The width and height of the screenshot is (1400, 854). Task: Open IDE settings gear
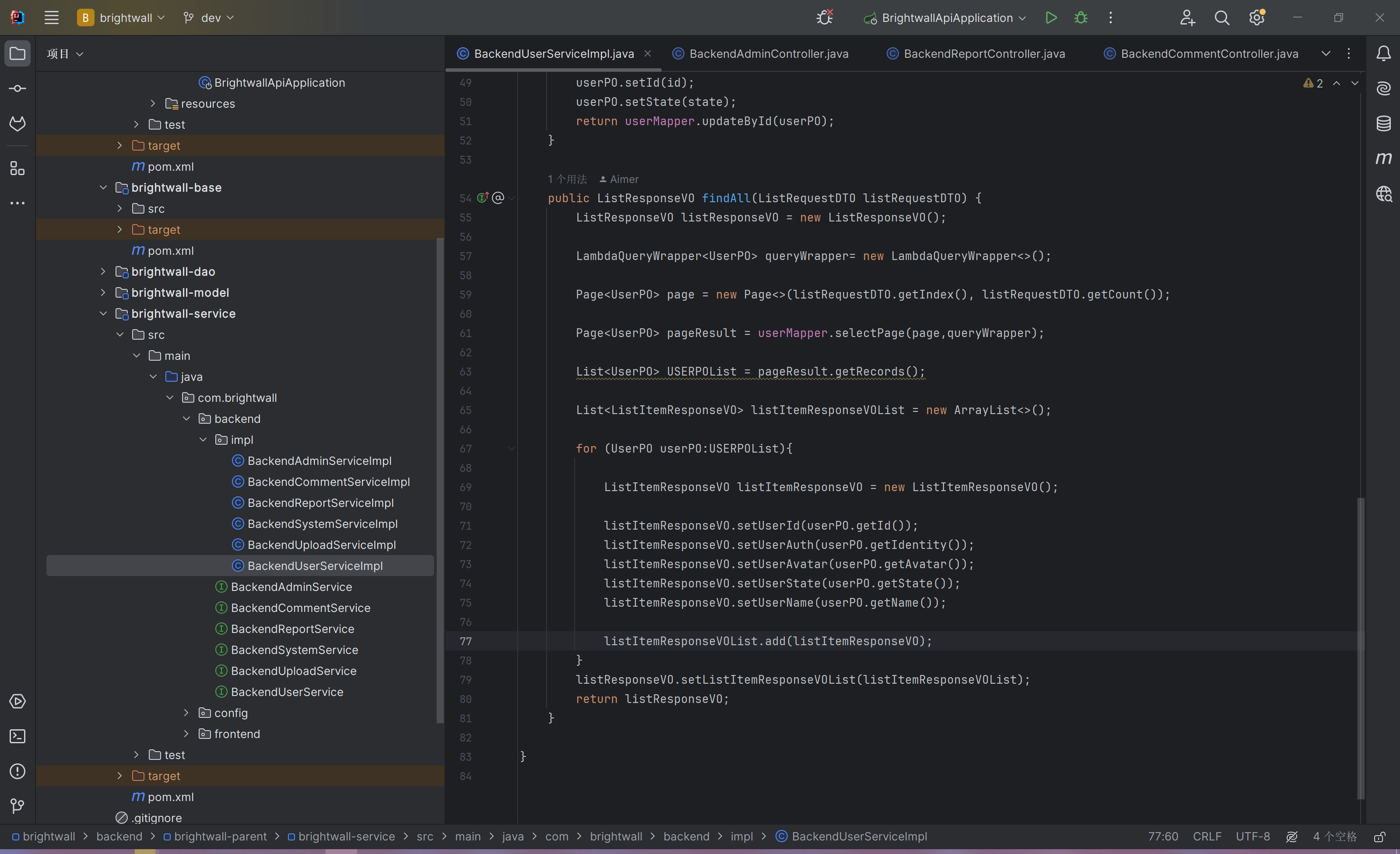1257,18
